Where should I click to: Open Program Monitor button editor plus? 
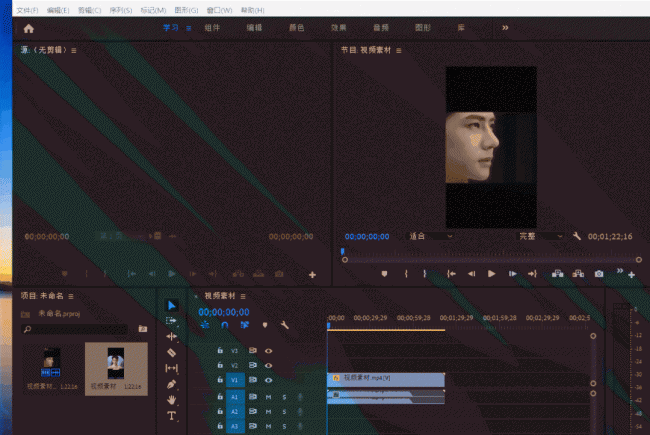[631, 275]
